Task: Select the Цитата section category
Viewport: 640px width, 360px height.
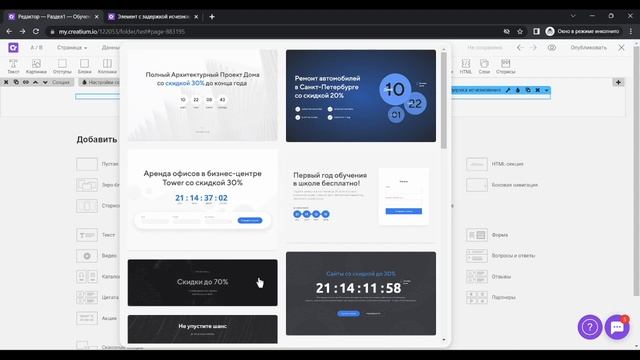Action: coord(98,298)
